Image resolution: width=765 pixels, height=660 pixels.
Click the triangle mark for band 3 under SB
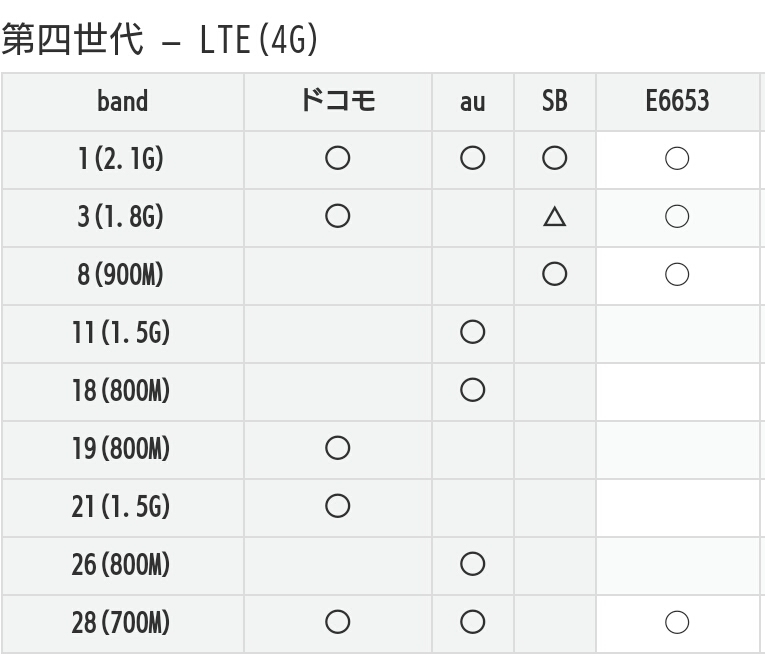[554, 217]
